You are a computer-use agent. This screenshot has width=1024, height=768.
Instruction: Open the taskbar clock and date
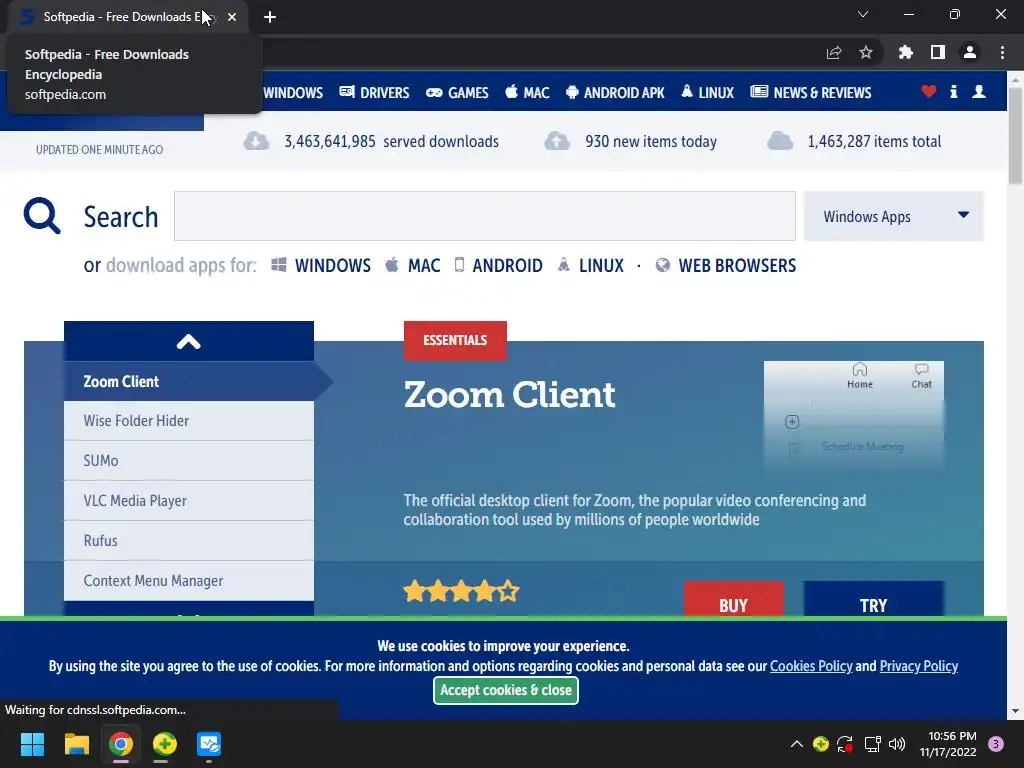[948, 744]
